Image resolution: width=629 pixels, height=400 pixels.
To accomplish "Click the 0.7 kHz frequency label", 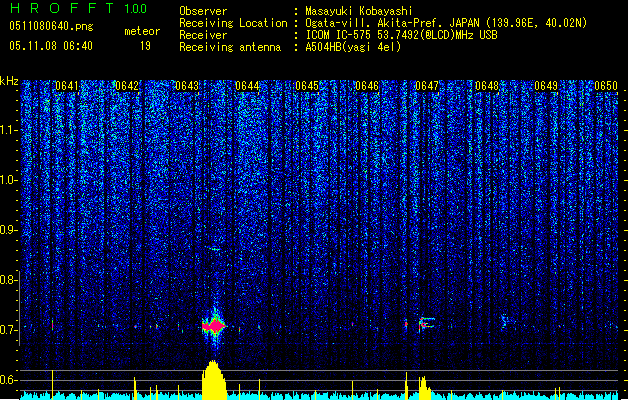I will coord(8,330).
